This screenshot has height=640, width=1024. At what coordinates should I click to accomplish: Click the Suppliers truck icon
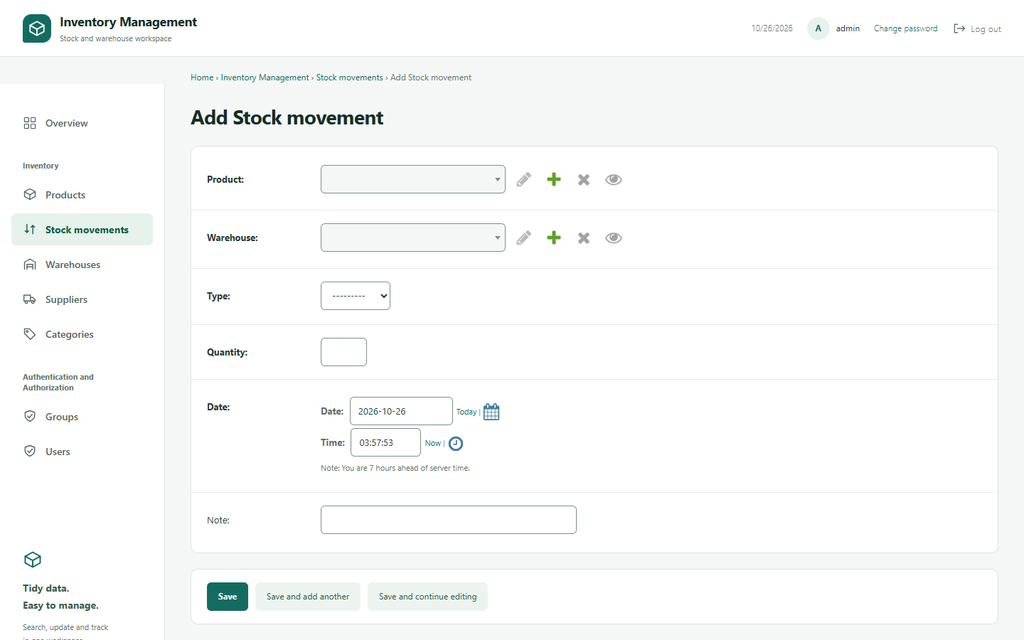pos(30,299)
